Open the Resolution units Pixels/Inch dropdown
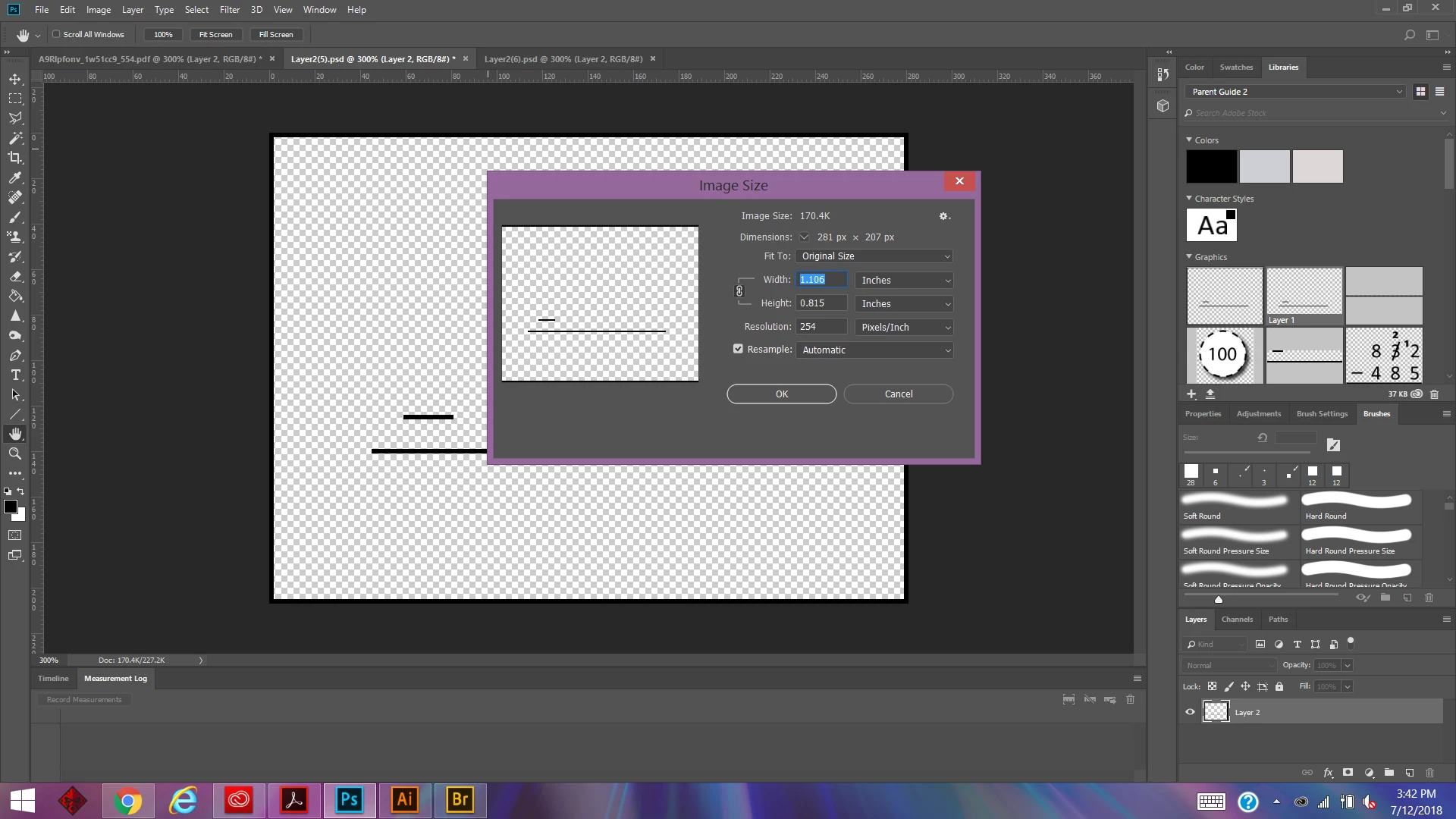This screenshot has height=819, width=1456. click(904, 327)
